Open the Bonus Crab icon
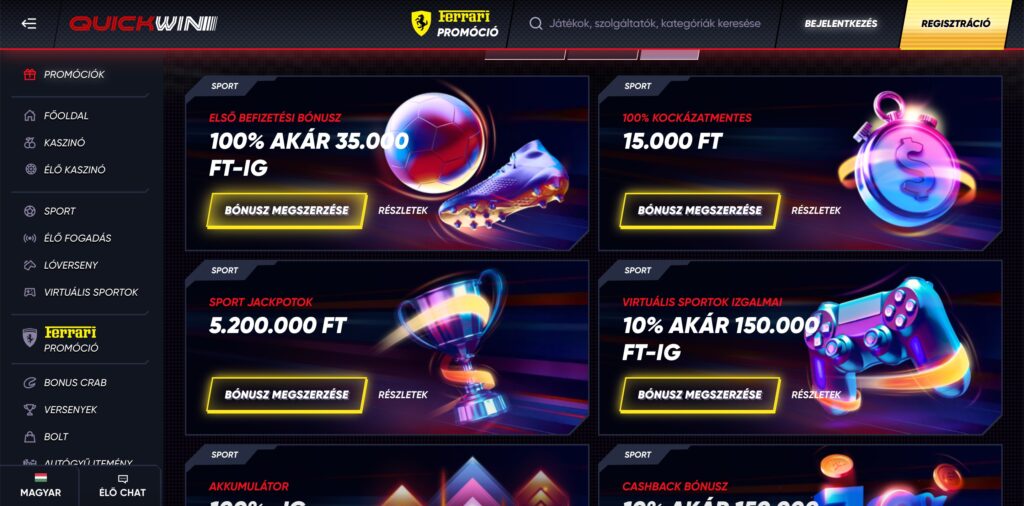Screen dimensions: 1024x506 (x=29, y=383)
